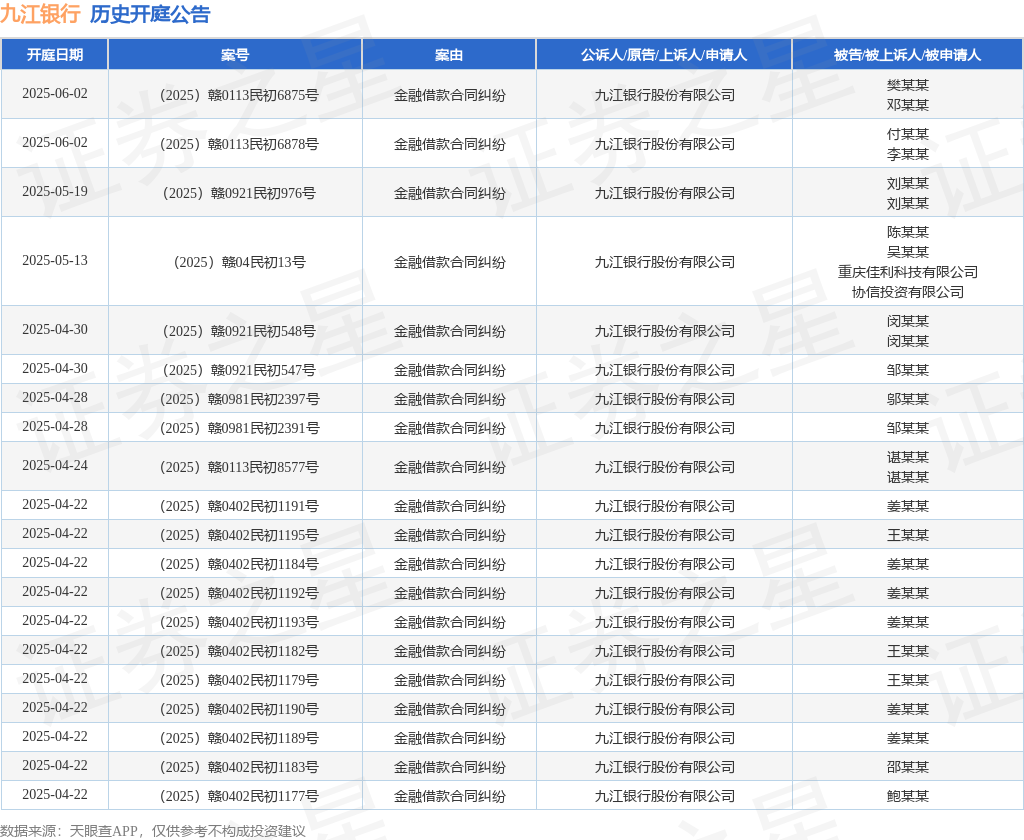1024x840 pixels.
Task: Click the 数据来源 天眼查APP footer note
Action: [153, 831]
